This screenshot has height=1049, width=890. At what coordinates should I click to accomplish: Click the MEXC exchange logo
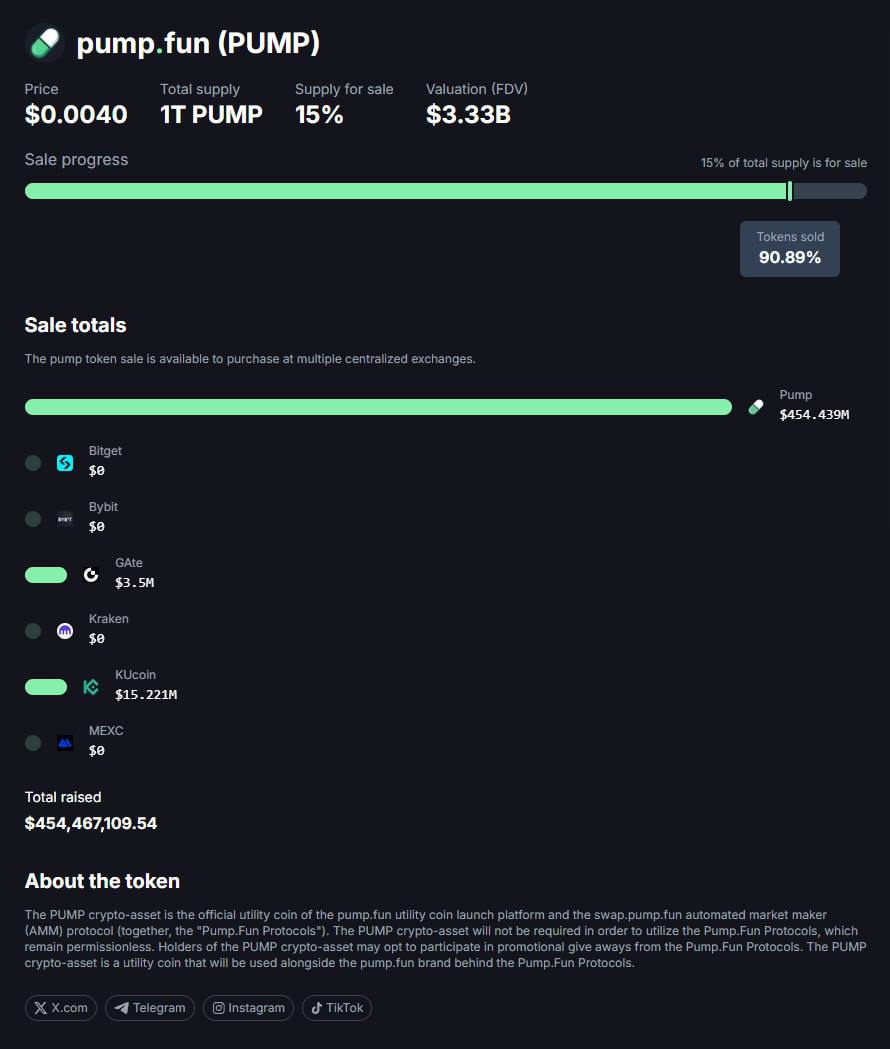tap(65, 743)
